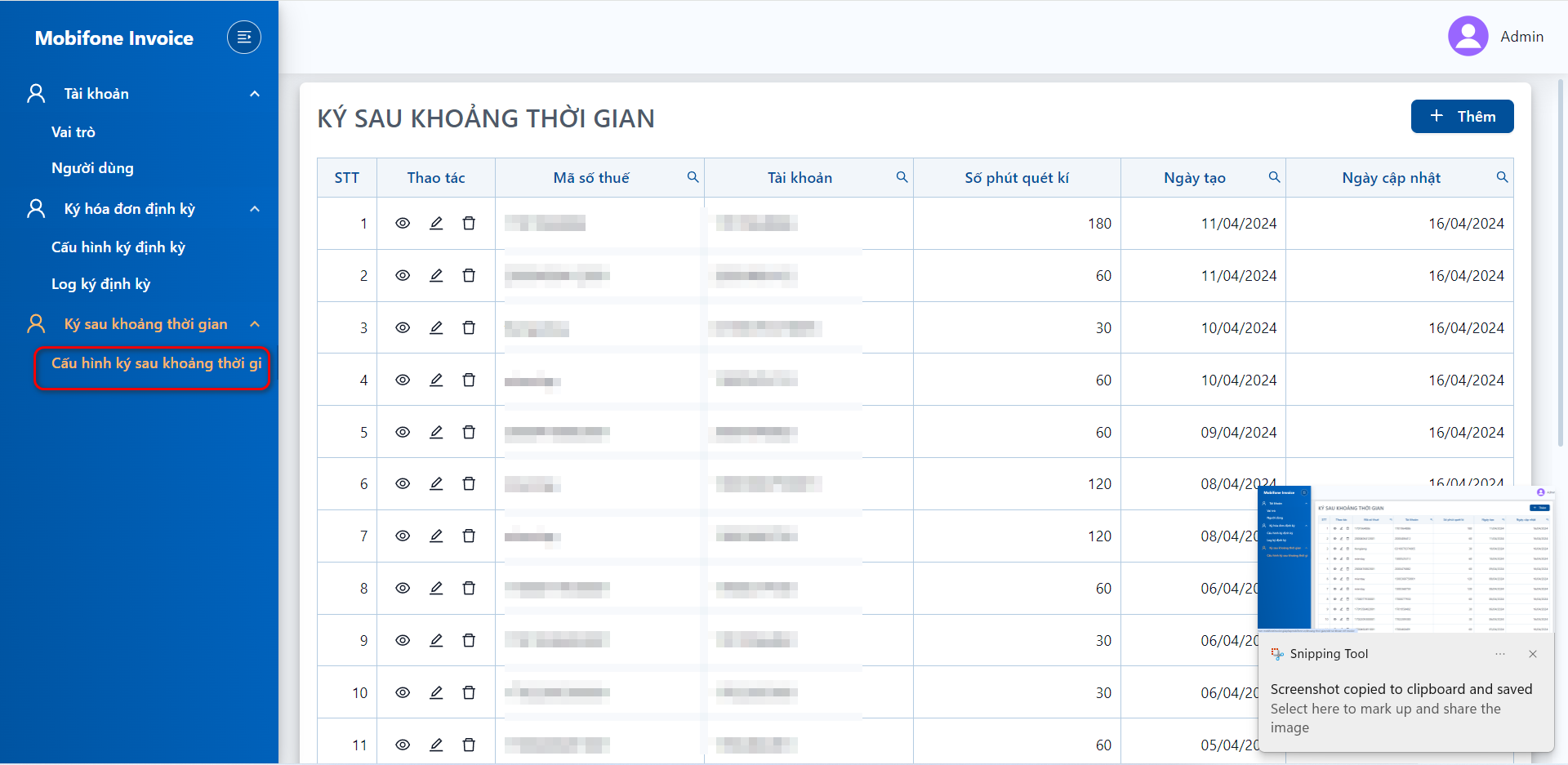This screenshot has width=1568, height=765.
Task: Collapse the Tài khoản sidebar section chevron
Action: [x=255, y=94]
